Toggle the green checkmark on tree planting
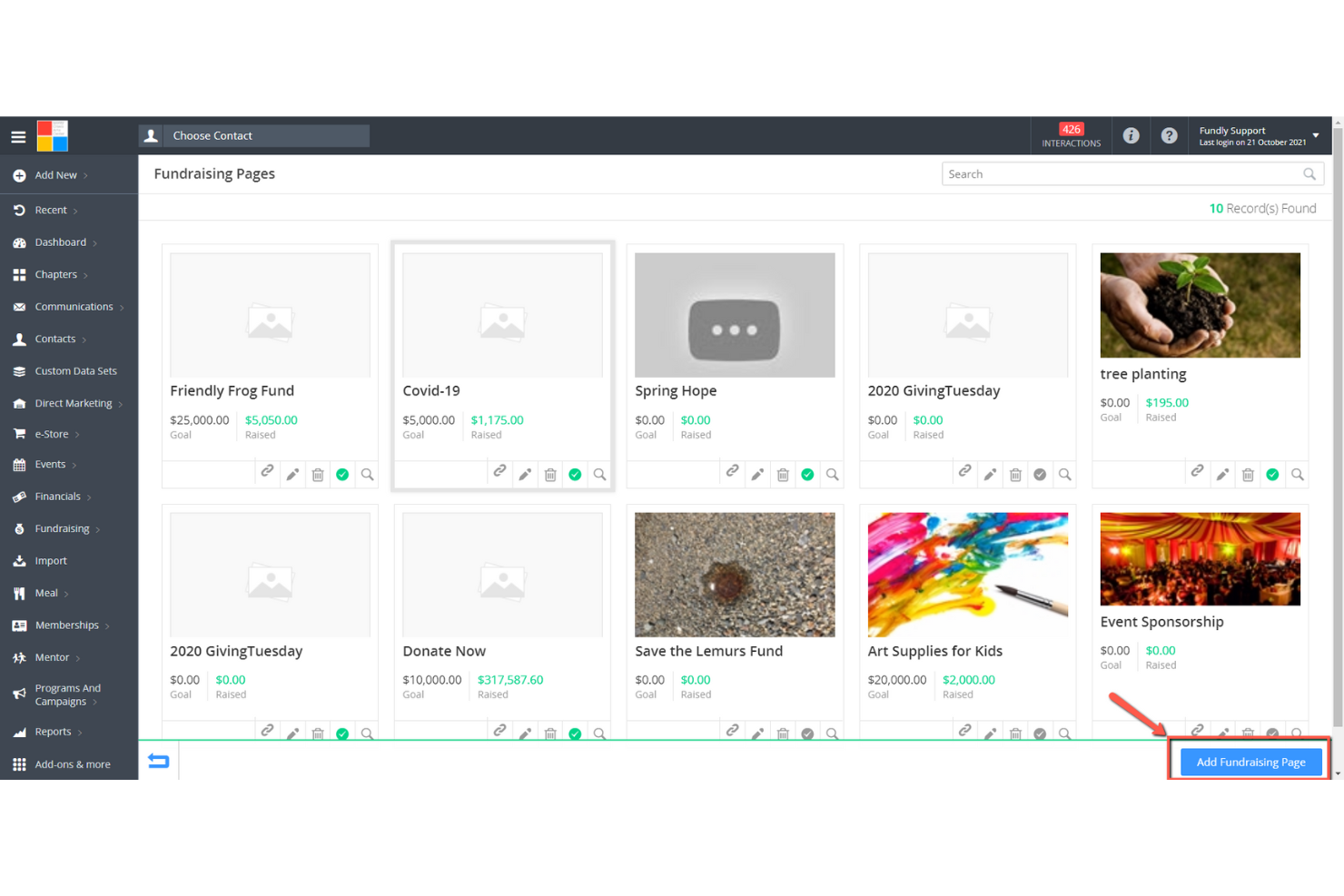The image size is (1344, 896). [x=1272, y=474]
